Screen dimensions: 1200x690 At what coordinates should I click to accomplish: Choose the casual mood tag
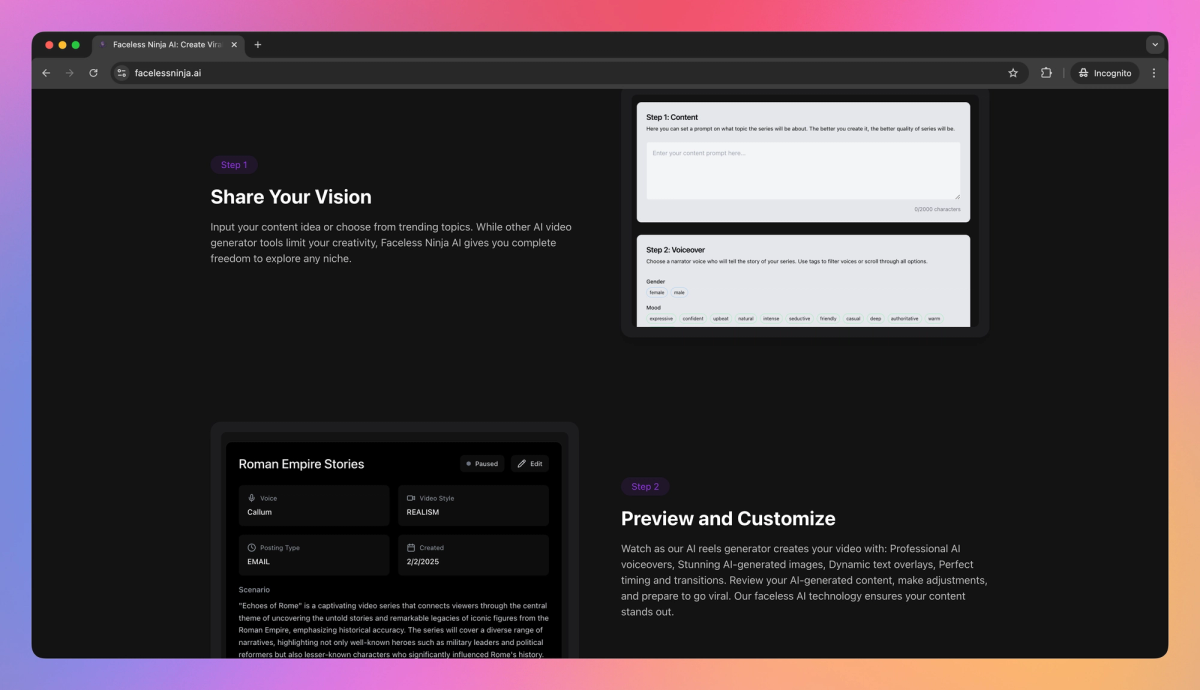tap(853, 319)
